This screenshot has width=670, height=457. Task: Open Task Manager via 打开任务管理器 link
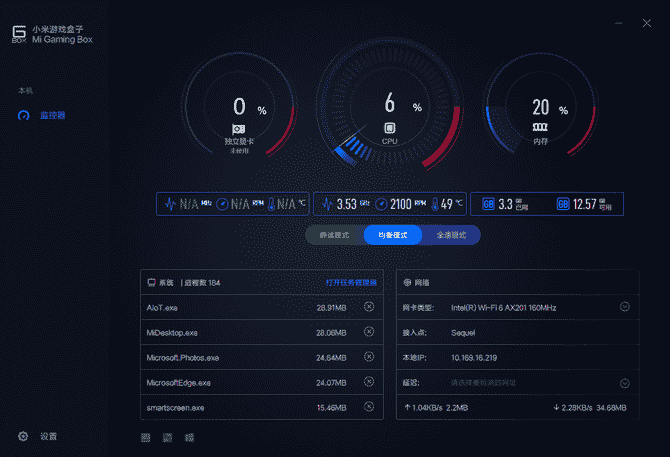351,282
